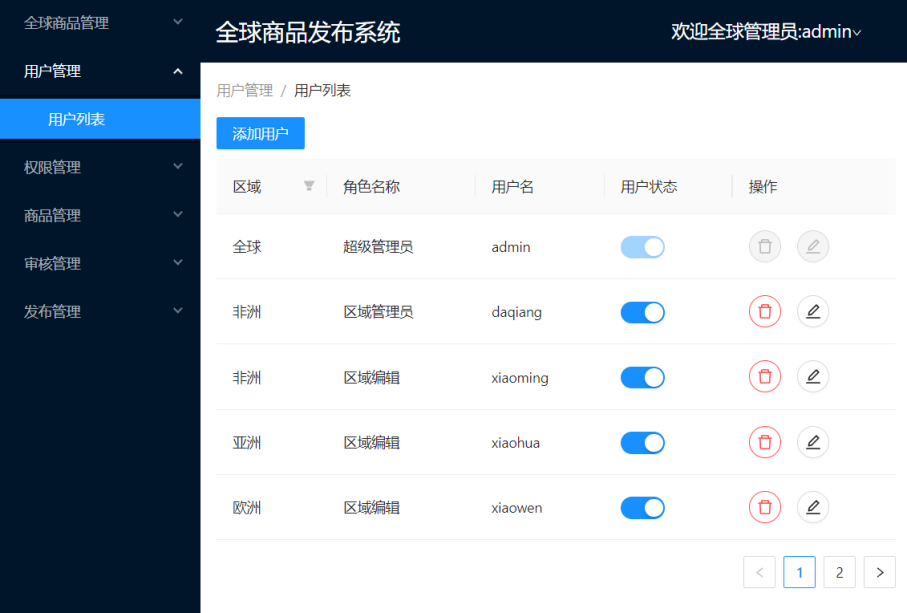Click delete icon for xiaoming

(764, 377)
